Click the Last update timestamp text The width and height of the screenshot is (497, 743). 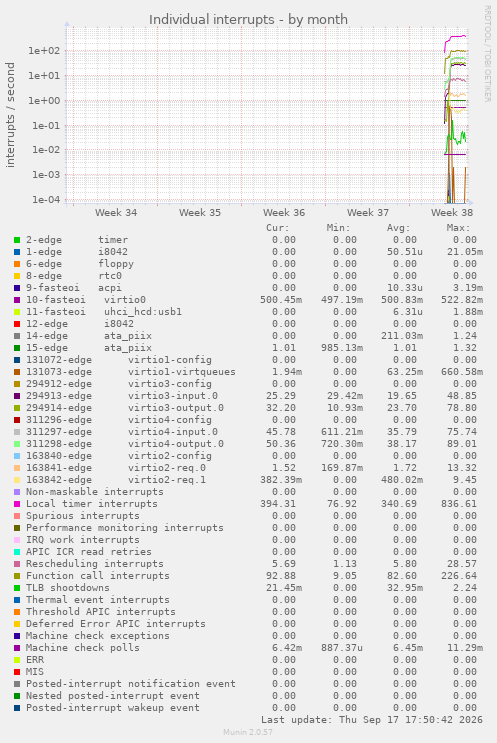[x=372, y=720]
